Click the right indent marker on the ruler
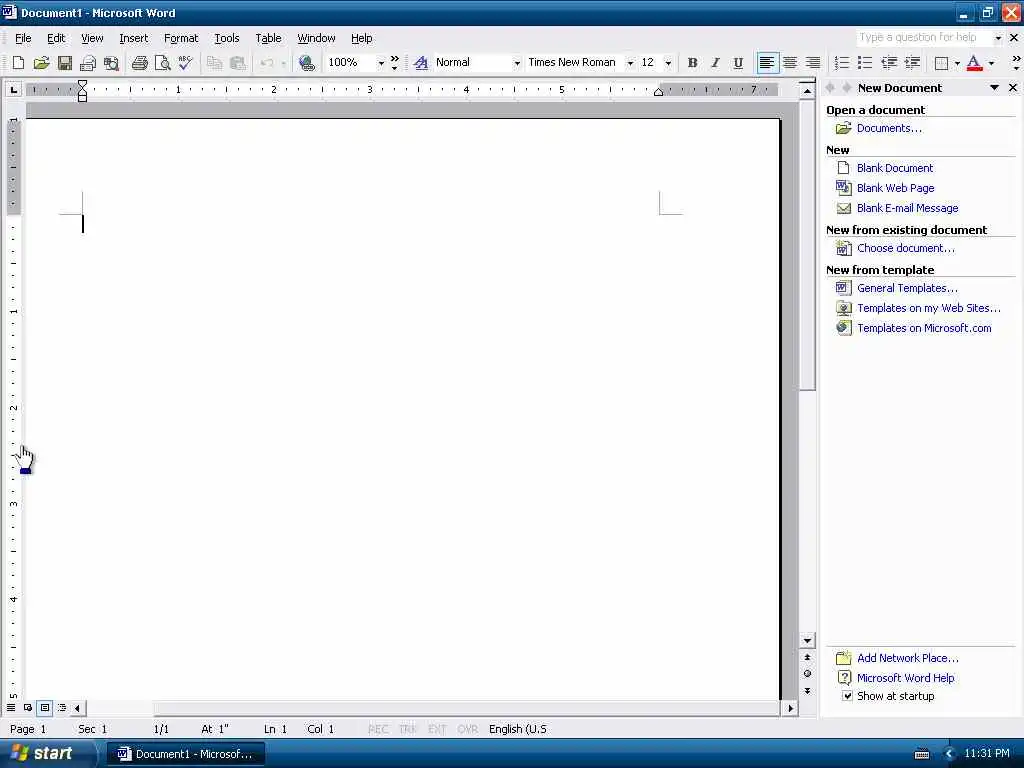 coord(658,92)
